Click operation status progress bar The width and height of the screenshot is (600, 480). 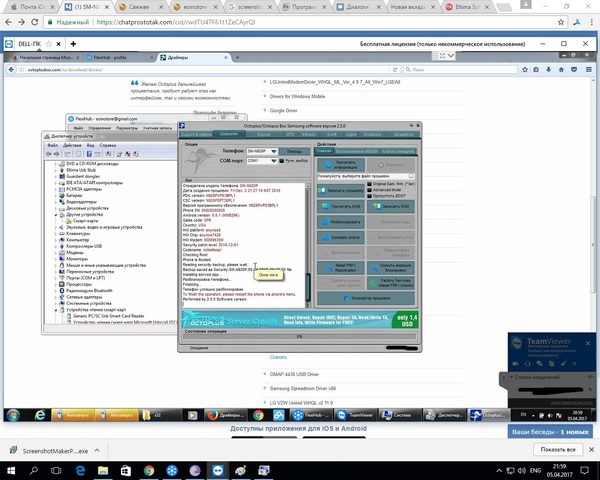[299, 336]
